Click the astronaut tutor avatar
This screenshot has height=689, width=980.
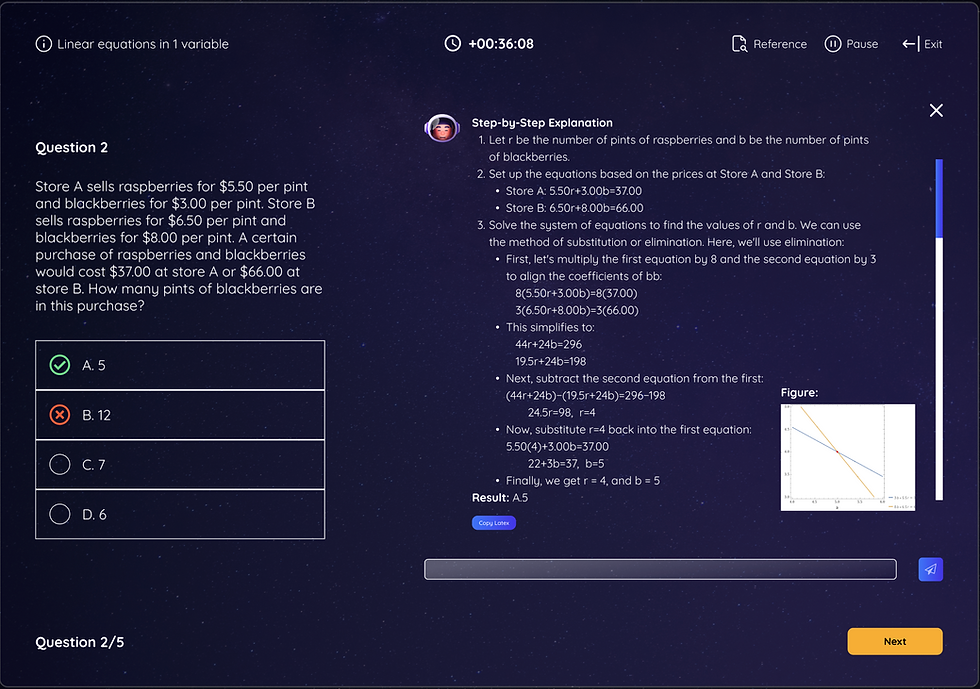pos(442,128)
